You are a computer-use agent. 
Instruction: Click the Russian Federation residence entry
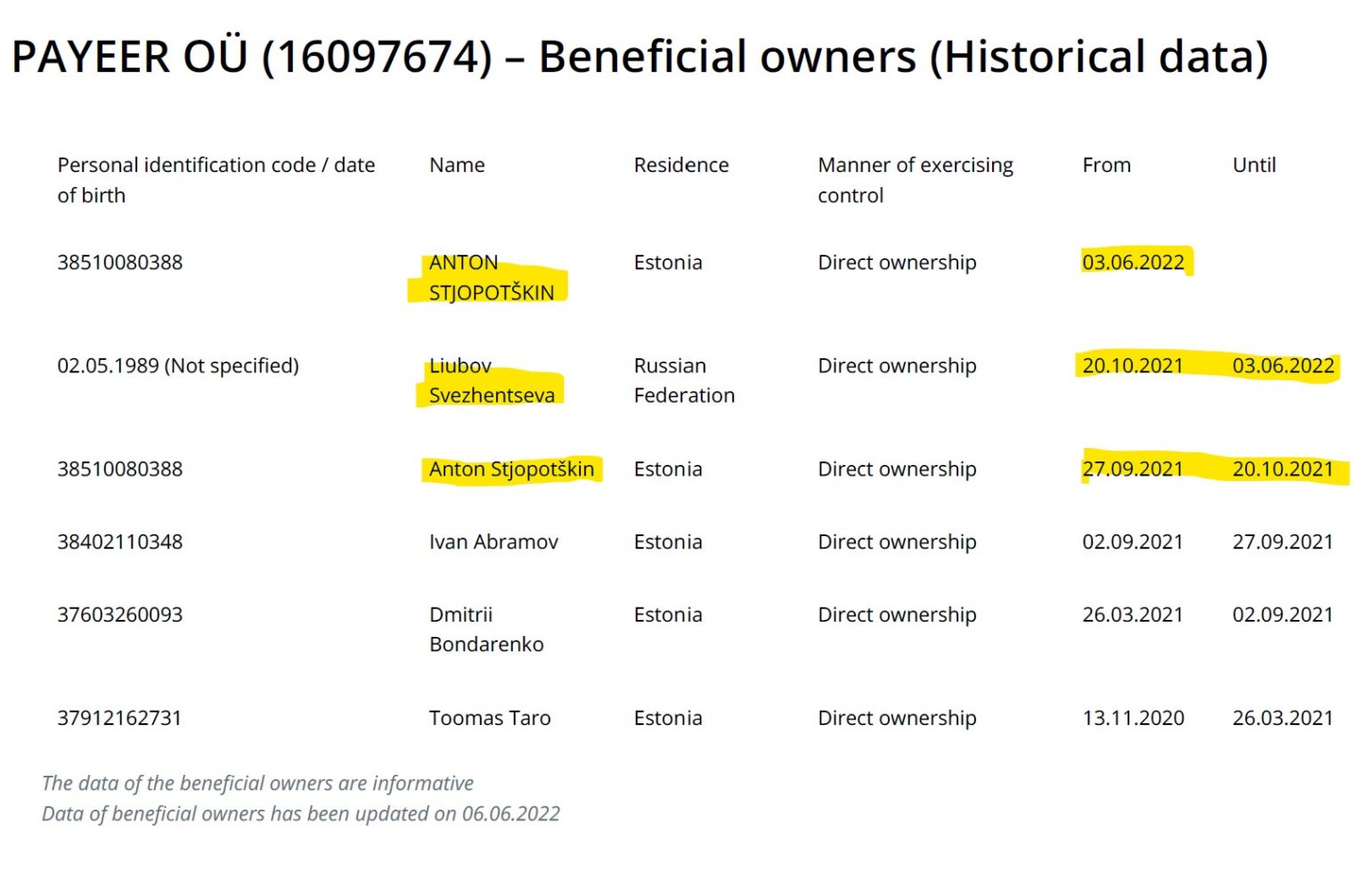[685, 380]
